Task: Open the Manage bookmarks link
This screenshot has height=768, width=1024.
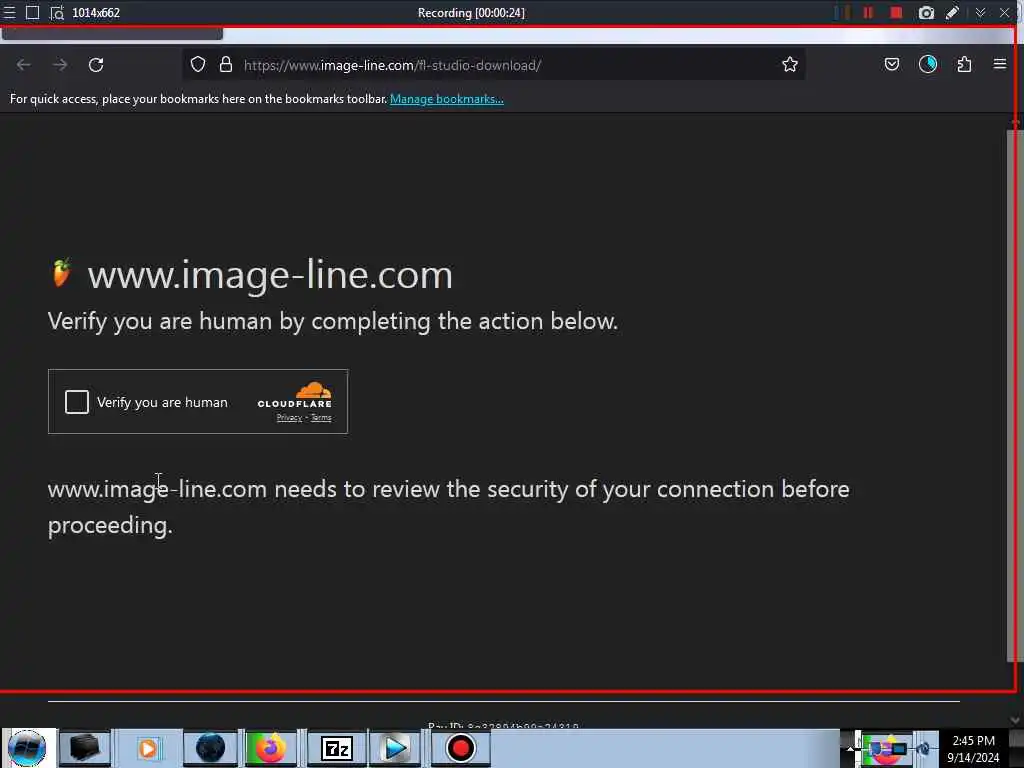Action: coord(447,99)
